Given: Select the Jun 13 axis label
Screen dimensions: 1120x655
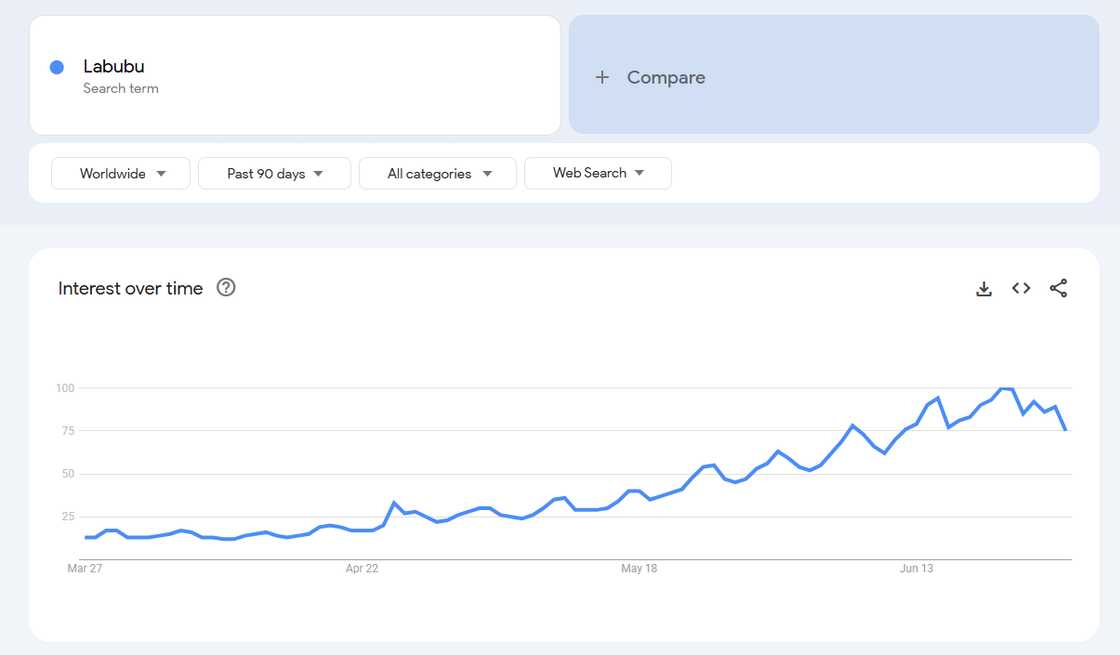Looking at the screenshot, I should (917, 568).
